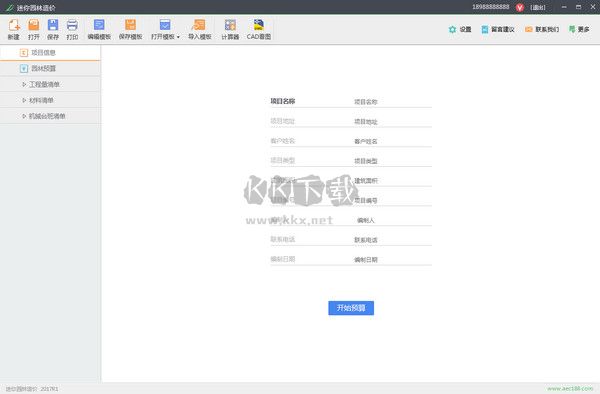Screen dimensions: 600x394
Task: Click the blue 开始预算 button
Action: [x=351, y=308]
